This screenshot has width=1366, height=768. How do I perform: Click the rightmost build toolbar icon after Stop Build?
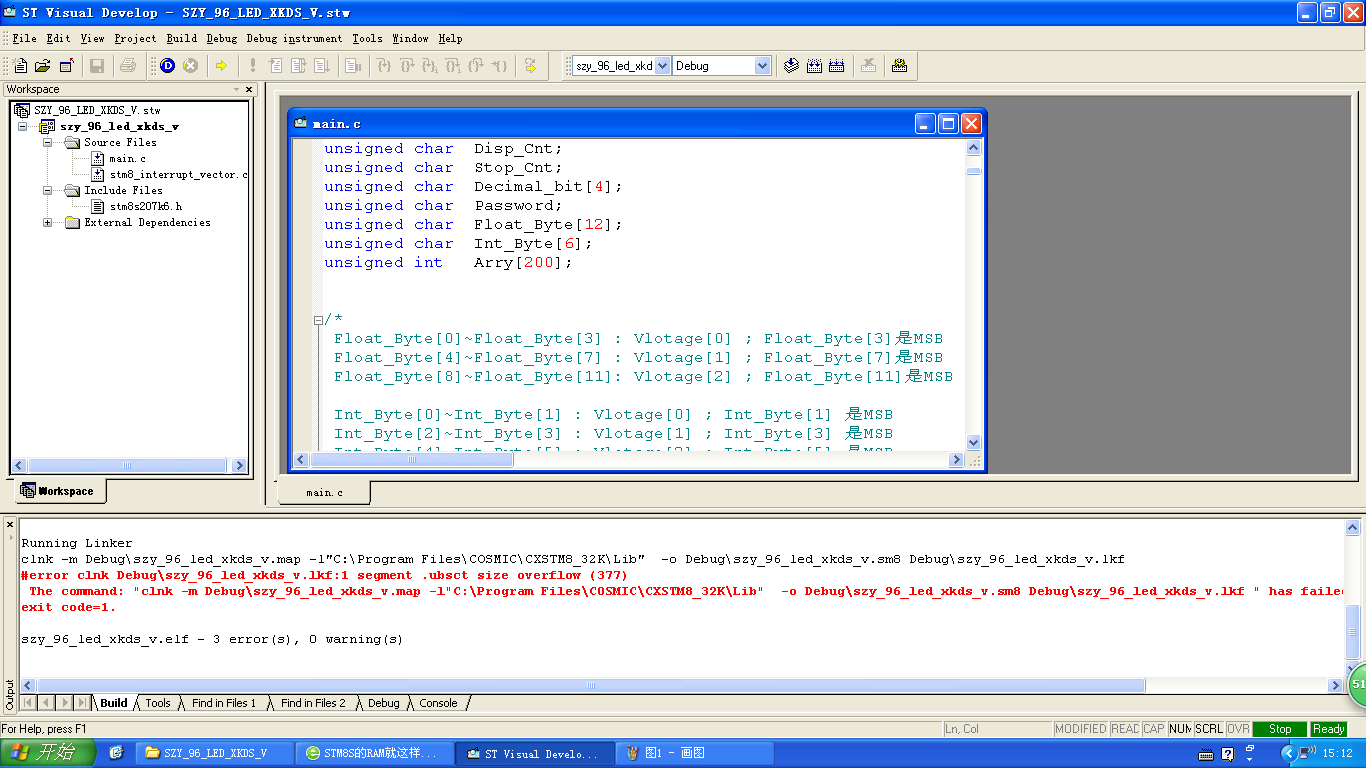[899, 66]
